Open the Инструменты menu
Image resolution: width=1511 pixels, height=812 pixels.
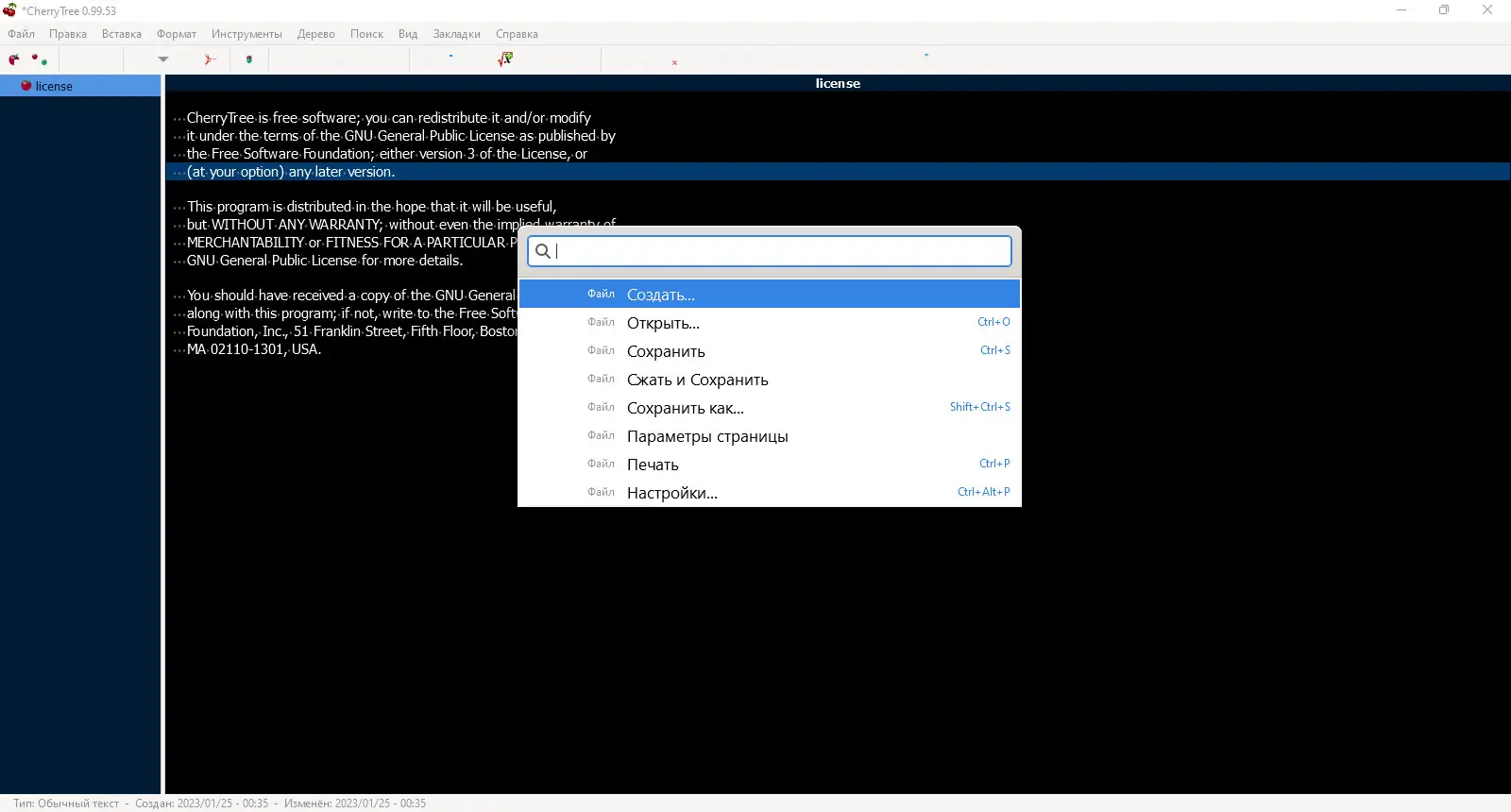click(246, 34)
